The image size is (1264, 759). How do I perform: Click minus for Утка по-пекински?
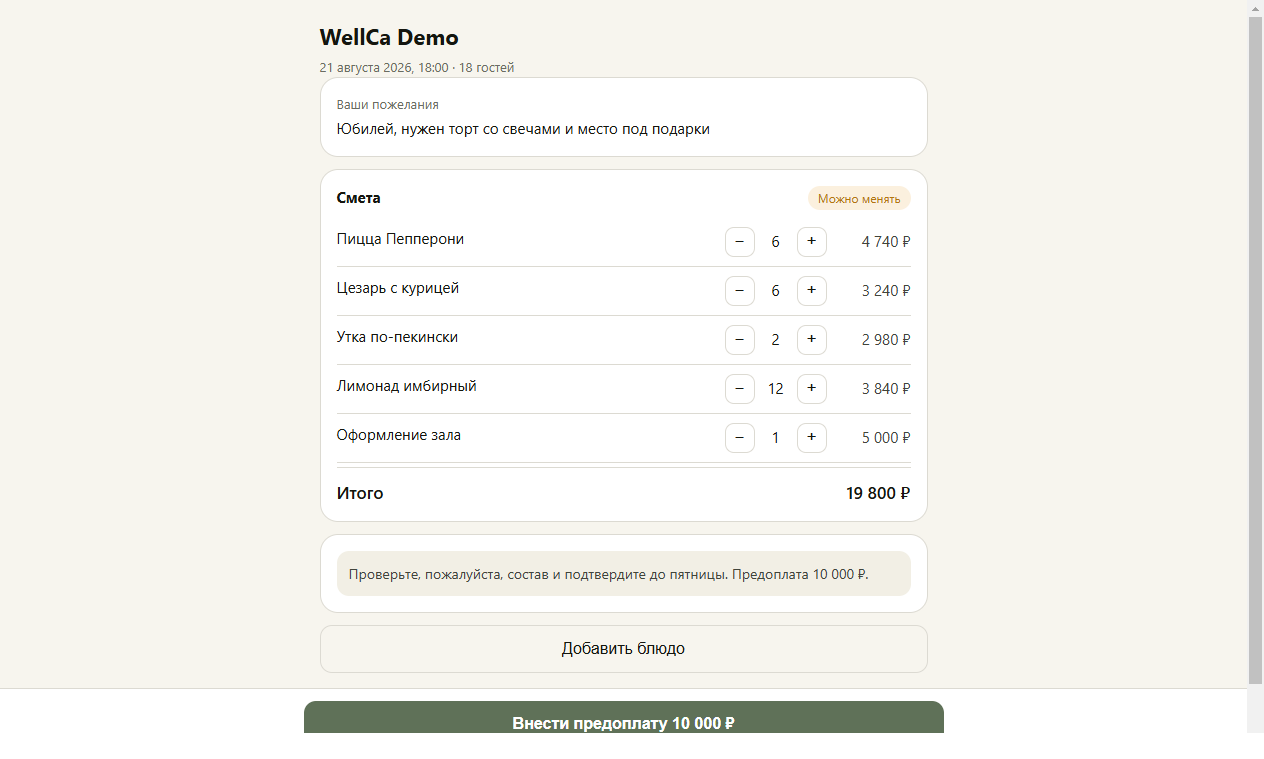click(x=740, y=340)
